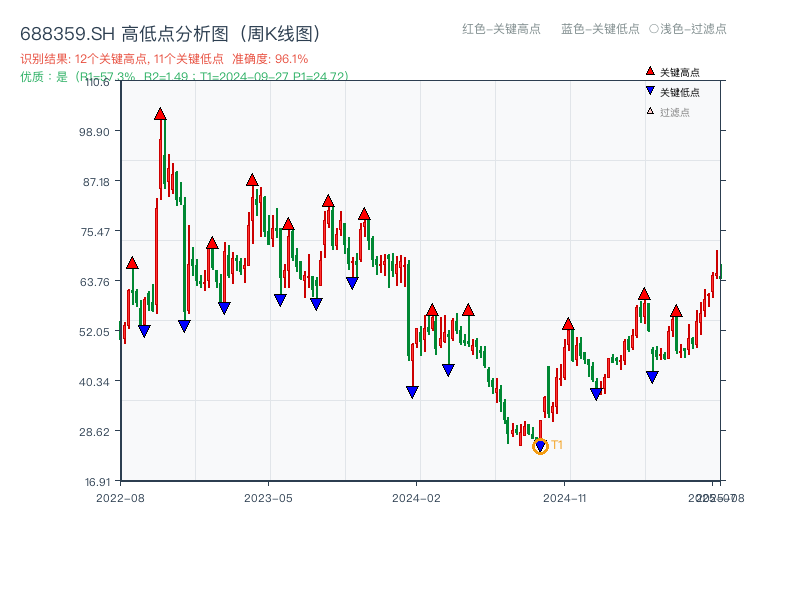This screenshot has width=800, height=600.
Task: Click the red 关键高点 triangle icon in legend
Action: pyautogui.click(x=650, y=70)
